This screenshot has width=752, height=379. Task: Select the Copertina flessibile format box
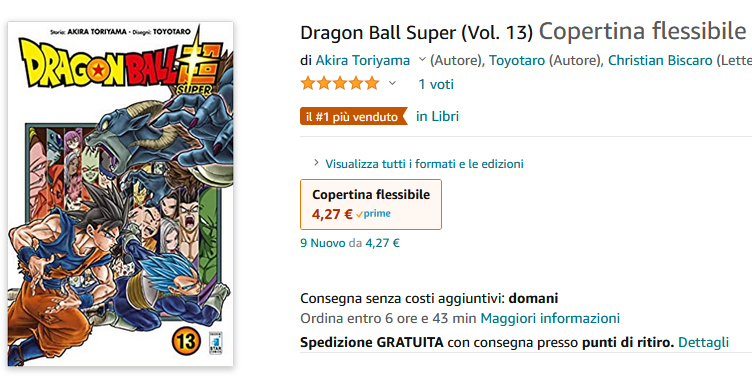371,204
